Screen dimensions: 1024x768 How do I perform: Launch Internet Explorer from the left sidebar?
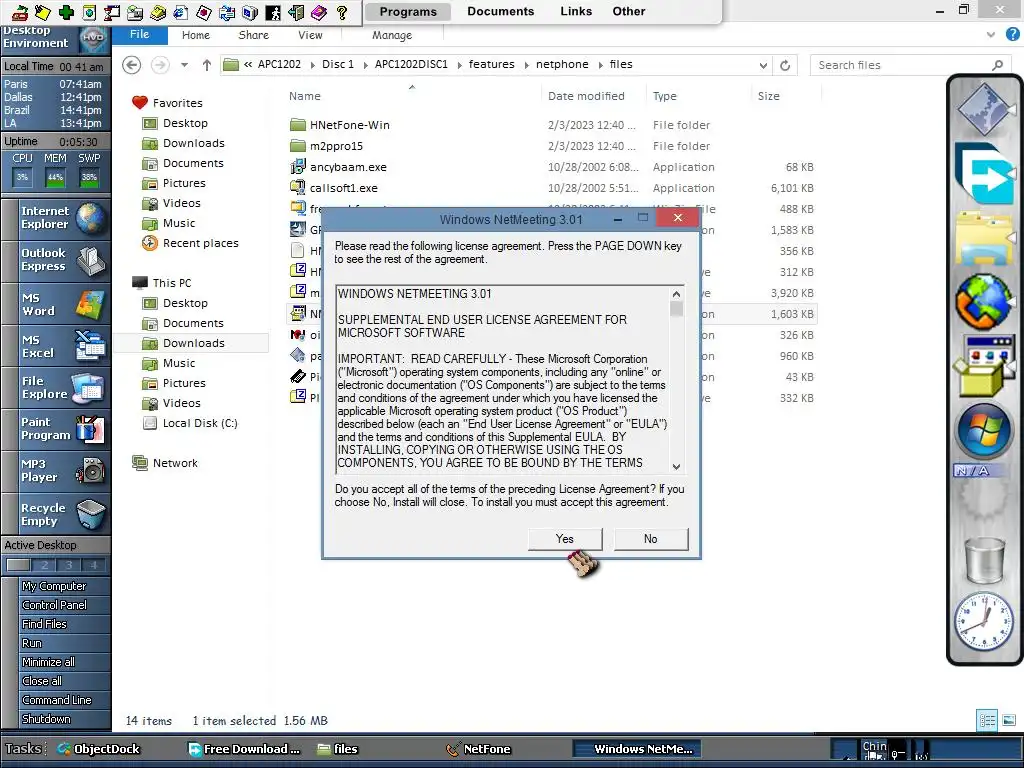tap(56, 218)
